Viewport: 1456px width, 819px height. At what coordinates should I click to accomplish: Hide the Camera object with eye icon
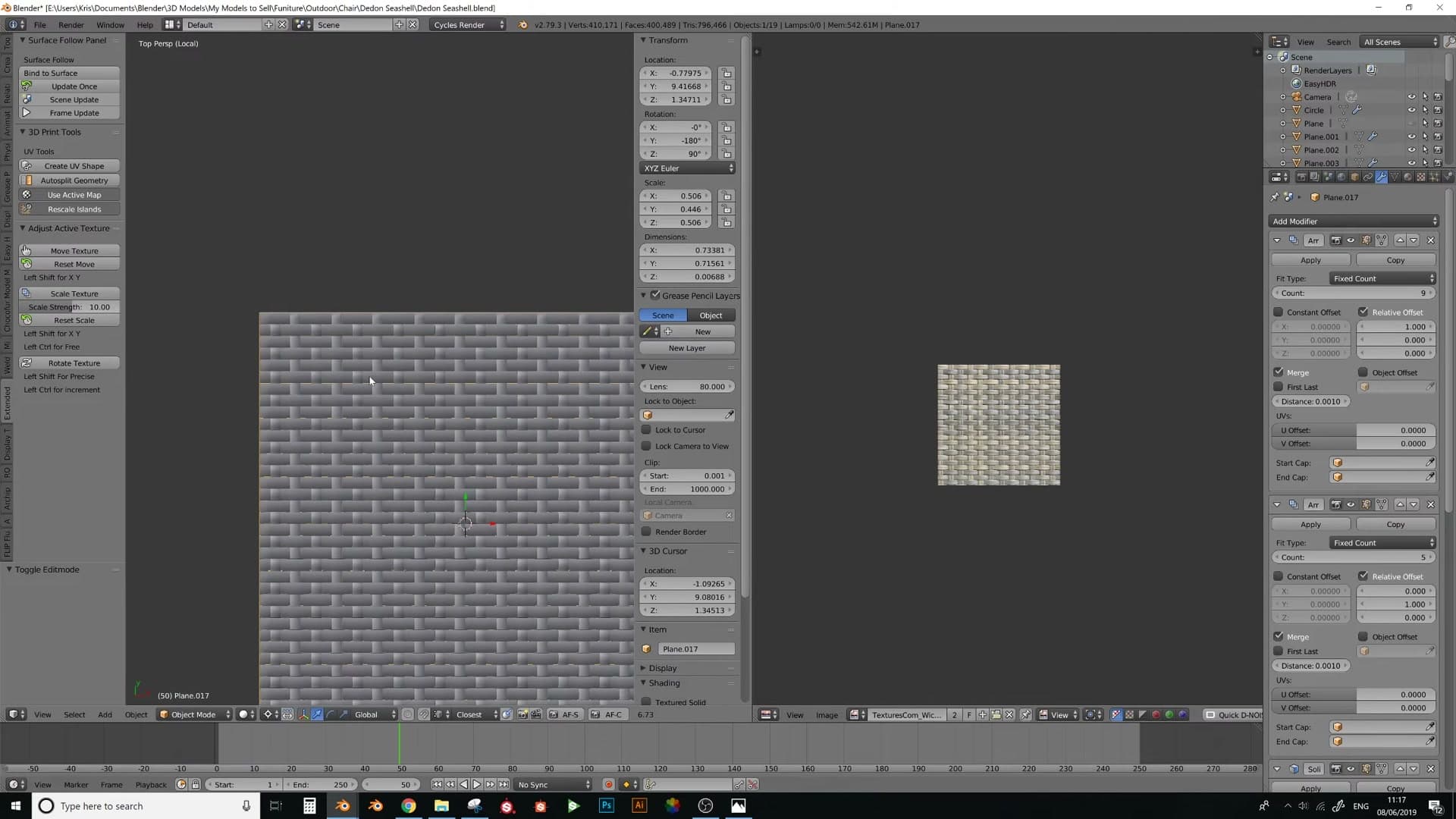point(1411,97)
